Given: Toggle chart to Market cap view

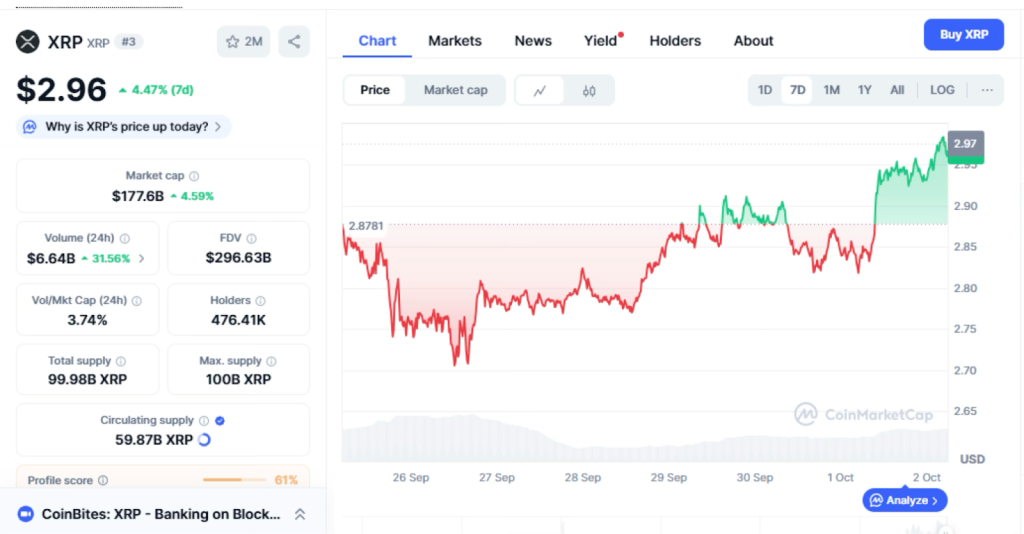Looking at the screenshot, I should (x=455, y=90).
